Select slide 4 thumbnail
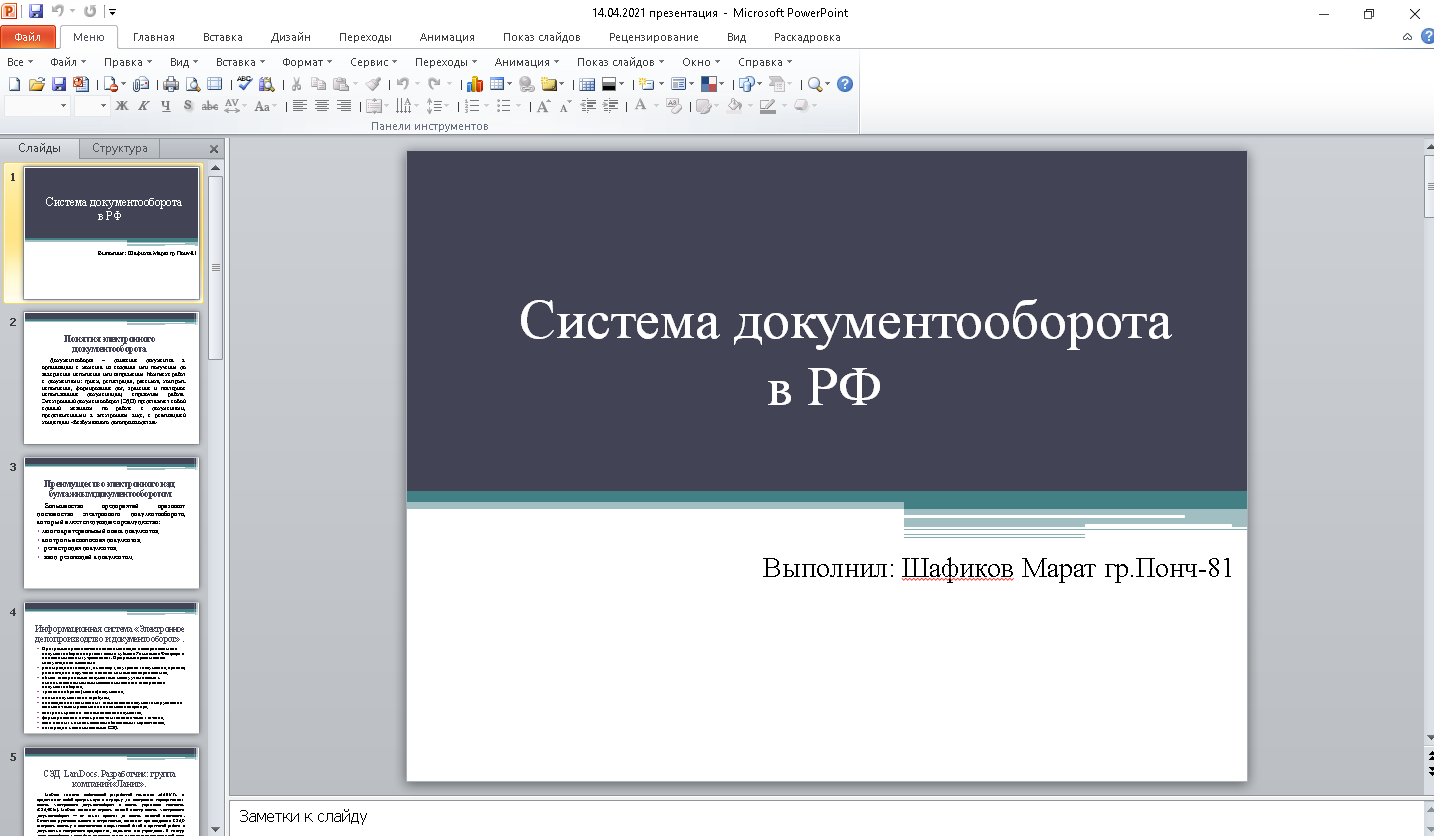The image size is (1434, 836). pyautogui.click(x=111, y=667)
